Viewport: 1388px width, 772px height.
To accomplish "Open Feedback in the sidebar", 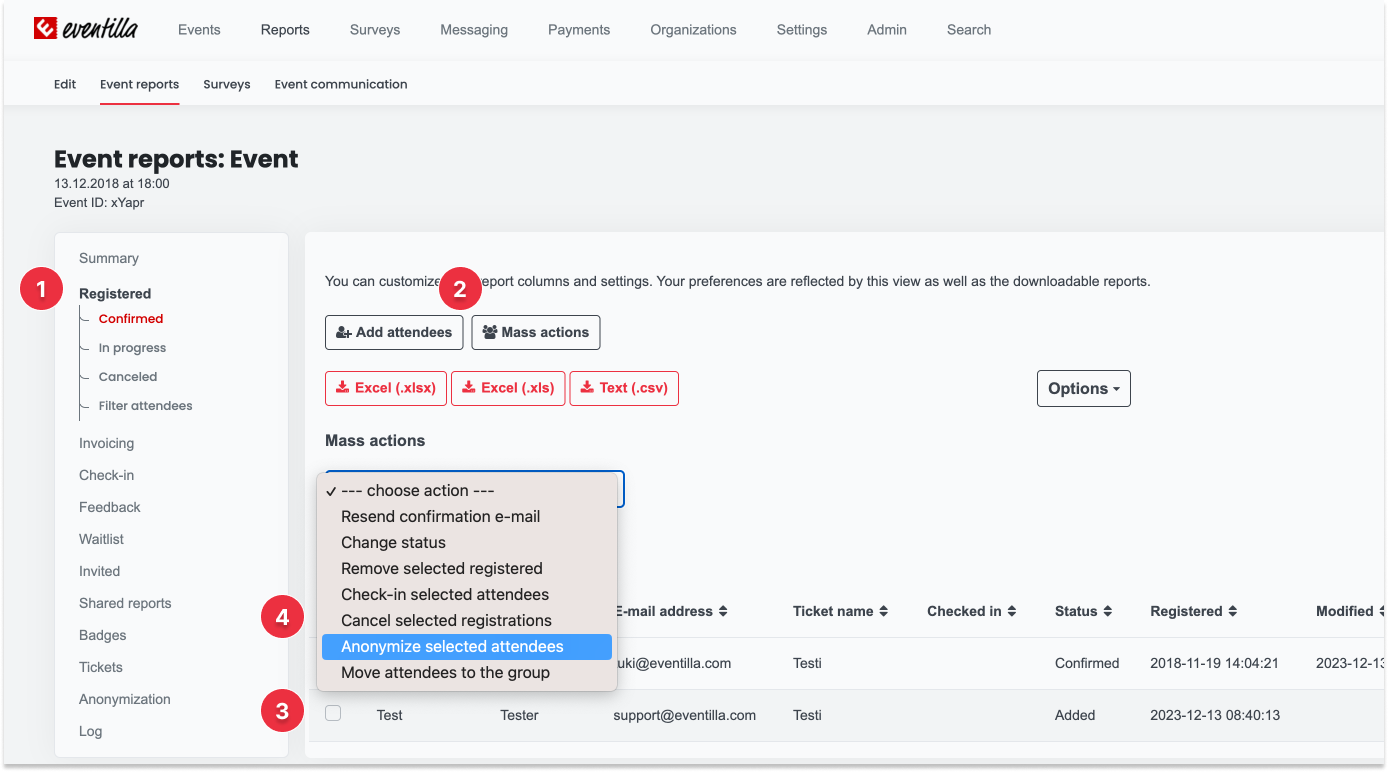I will coord(110,507).
